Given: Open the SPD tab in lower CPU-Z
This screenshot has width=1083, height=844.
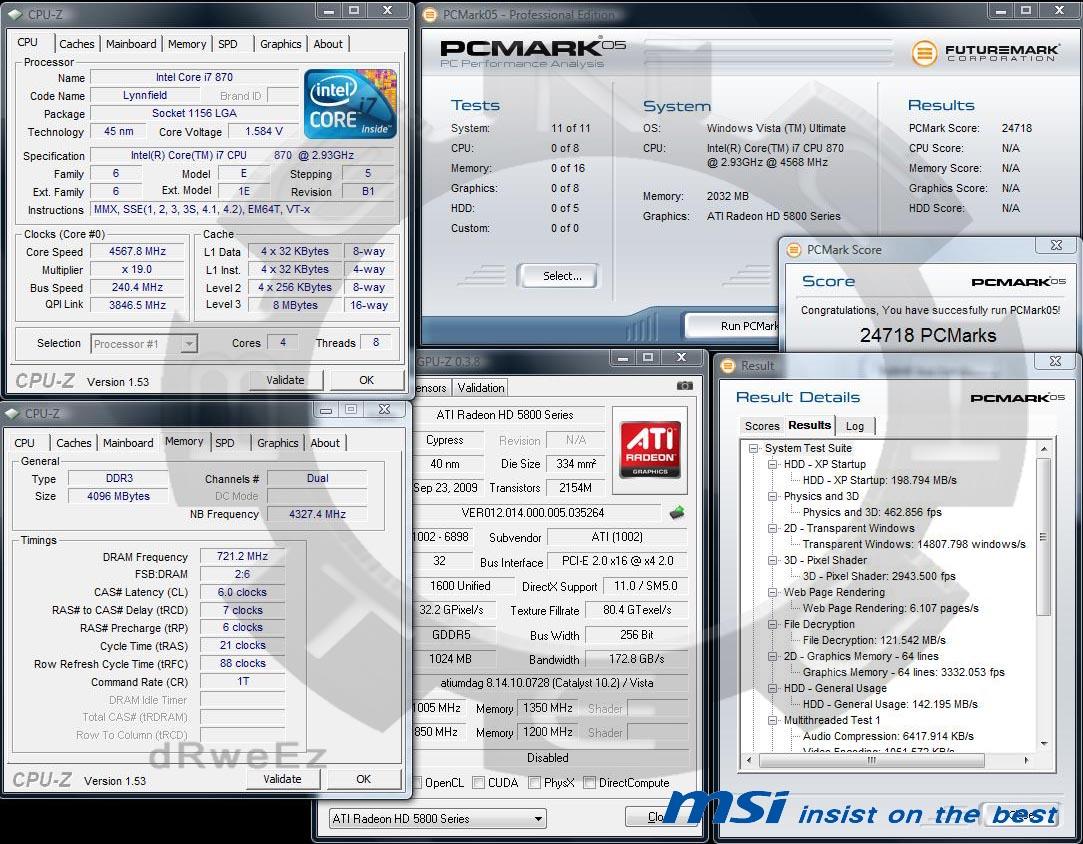Looking at the screenshot, I should [x=224, y=443].
